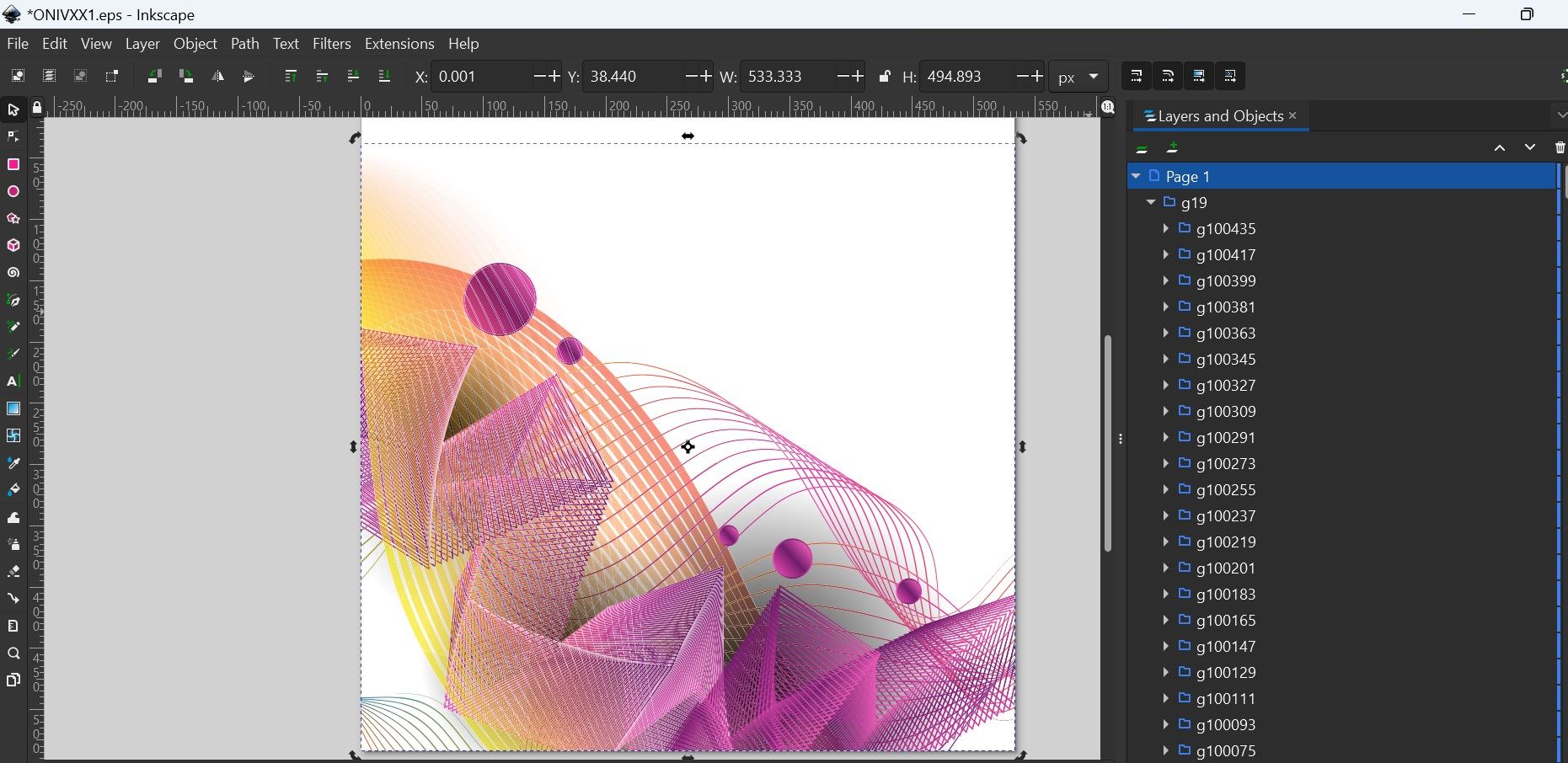
Task: Toggle move gradients along with objects
Action: coord(1198,76)
